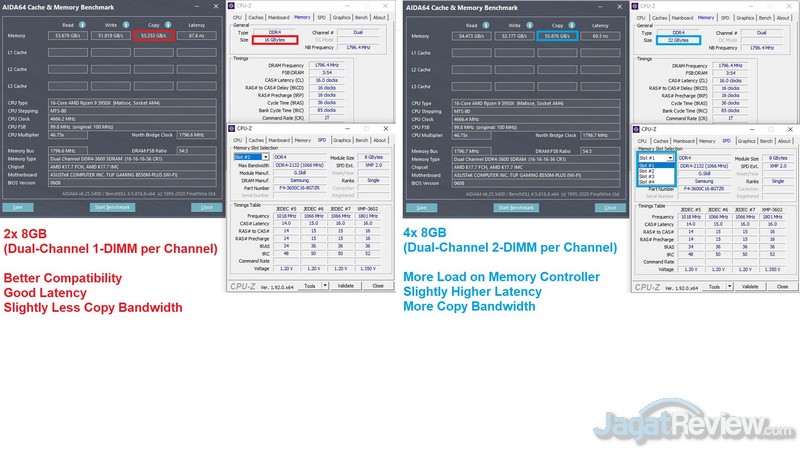Open About tab in right CPU-Z SPD window
800x450 pixels.
[784, 141]
